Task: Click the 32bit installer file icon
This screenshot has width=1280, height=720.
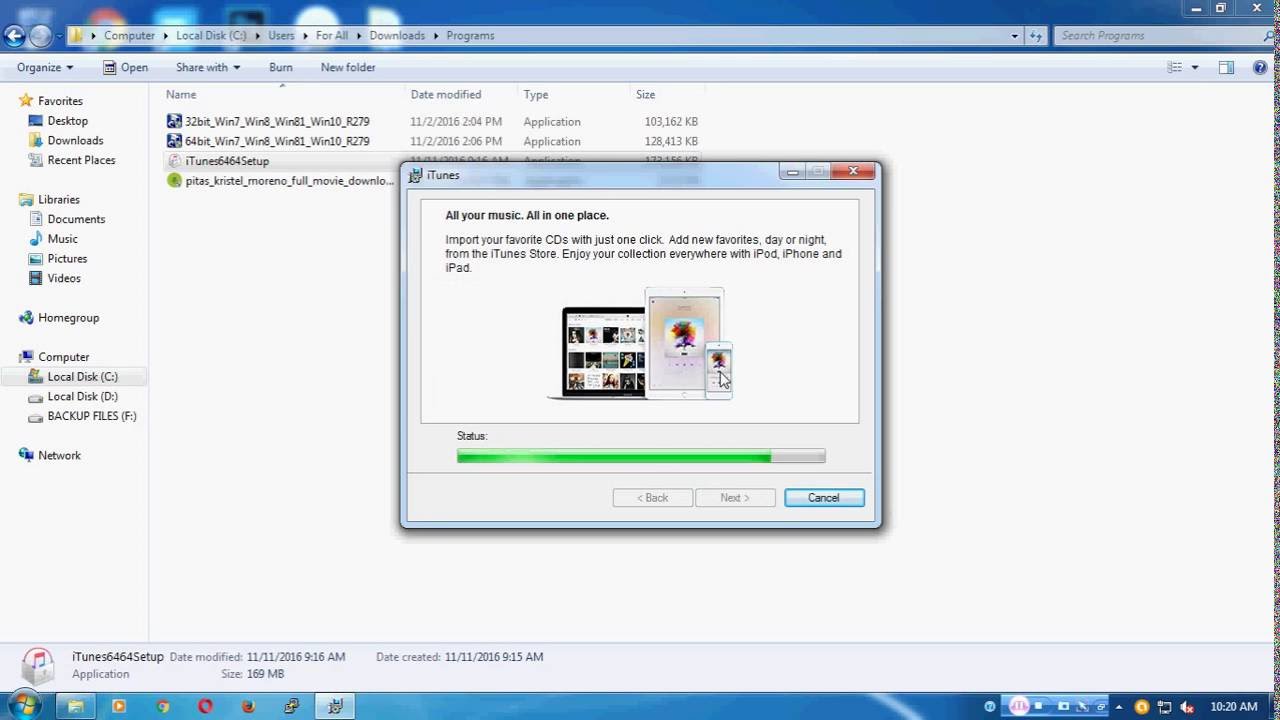Action: (174, 122)
